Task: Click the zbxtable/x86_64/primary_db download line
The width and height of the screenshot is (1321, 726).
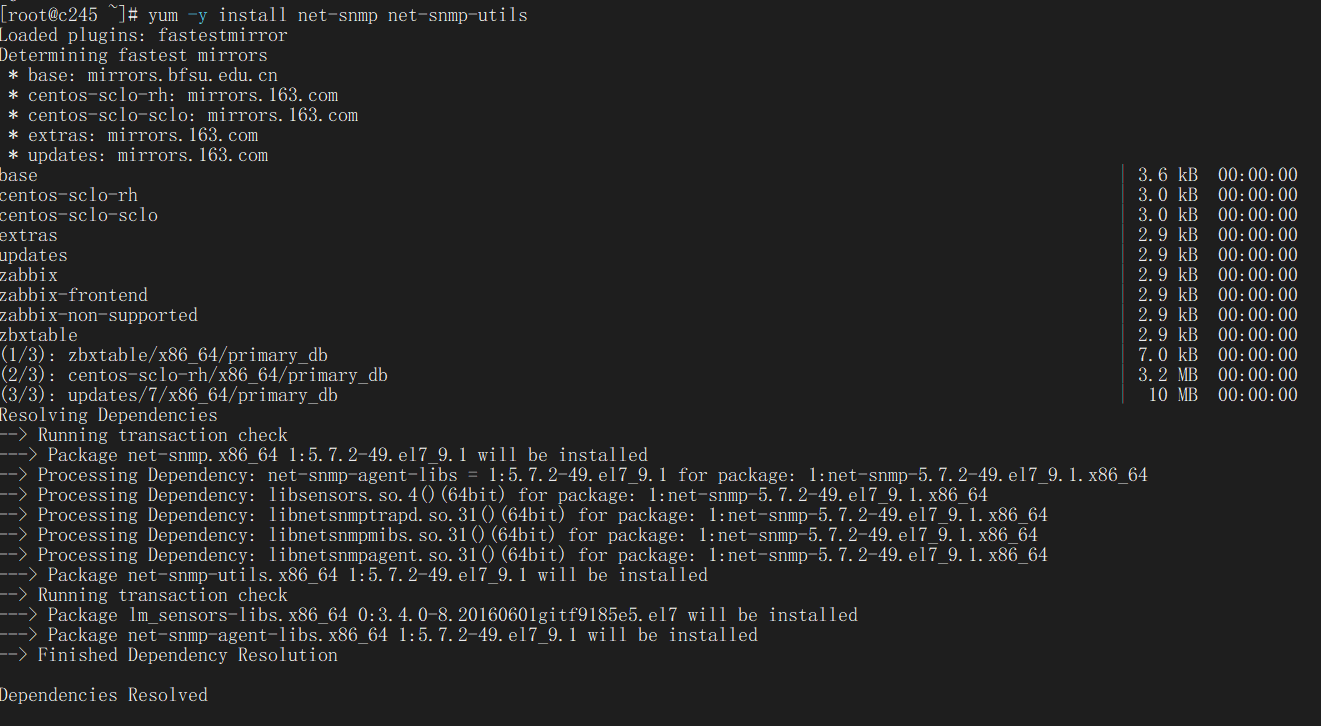Action: coord(164,355)
